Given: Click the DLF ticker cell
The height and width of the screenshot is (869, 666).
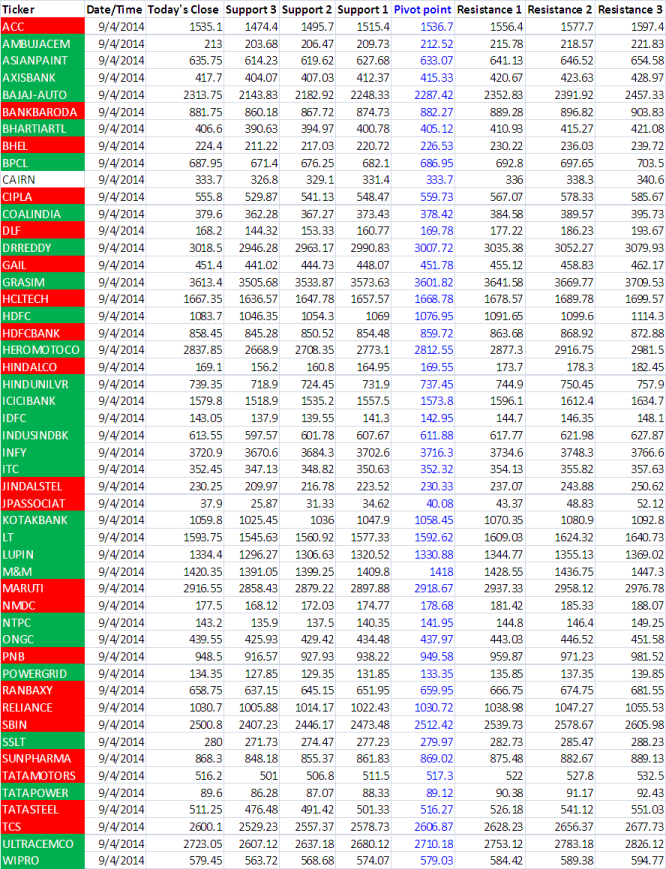Looking at the screenshot, I should (x=43, y=231).
